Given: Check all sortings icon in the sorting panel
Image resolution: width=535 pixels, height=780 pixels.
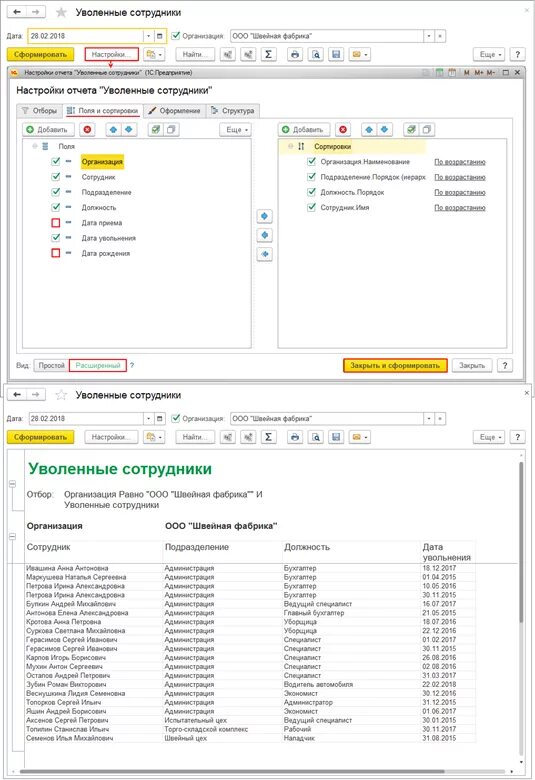Looking at the screenshot, I should point(411,129).
